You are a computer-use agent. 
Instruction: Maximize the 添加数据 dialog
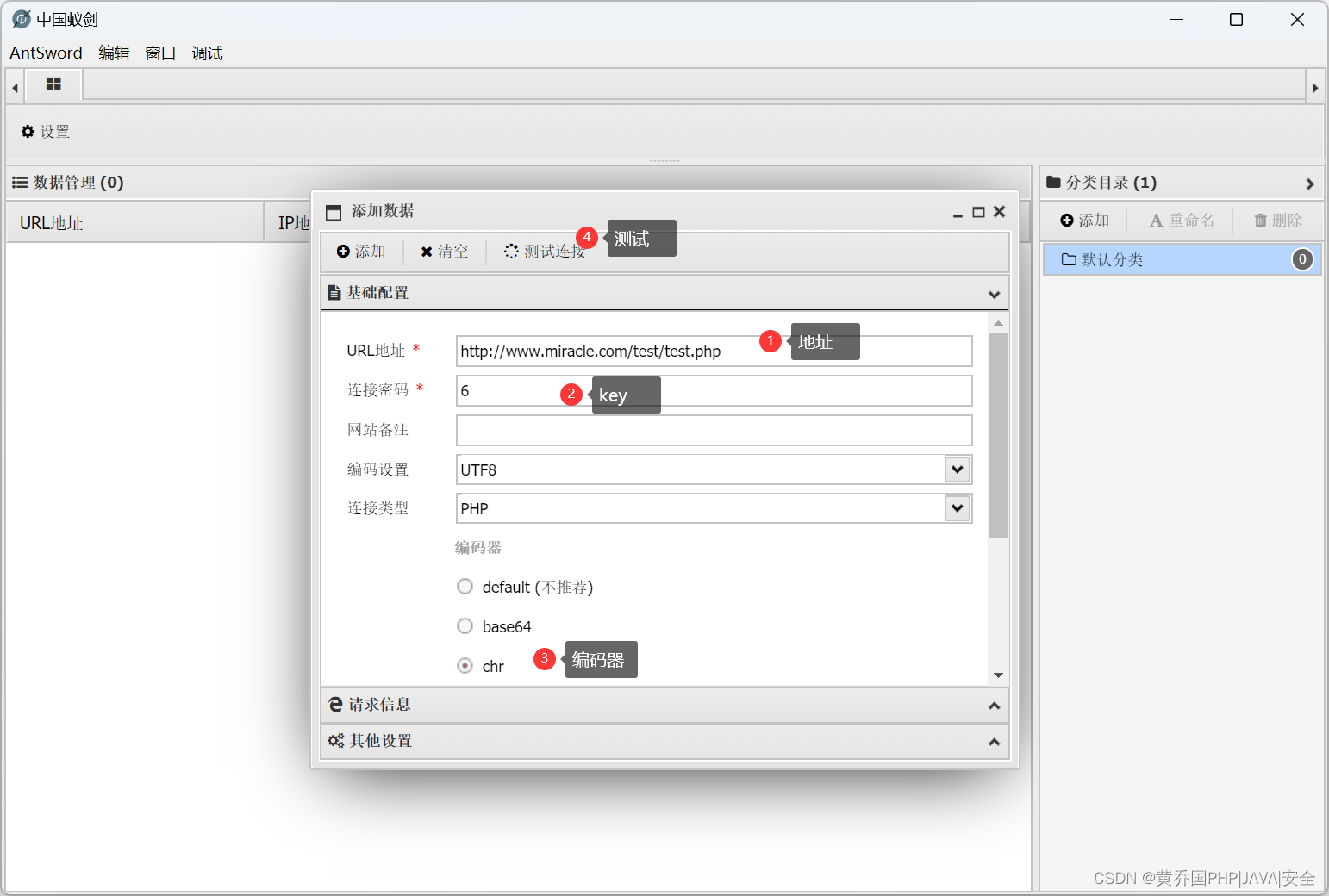tap(978, 212)
